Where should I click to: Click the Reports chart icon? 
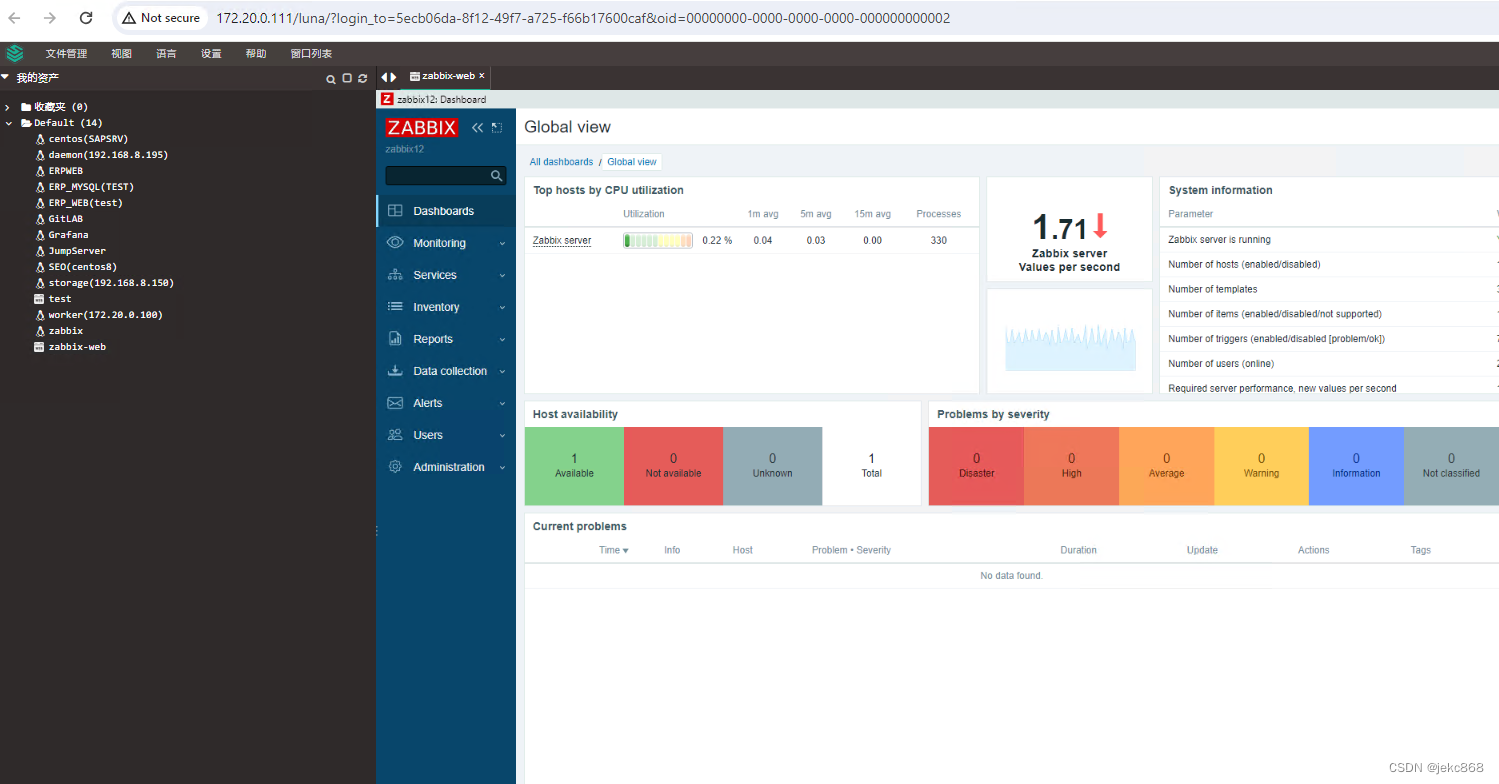[x=395, y=339]
